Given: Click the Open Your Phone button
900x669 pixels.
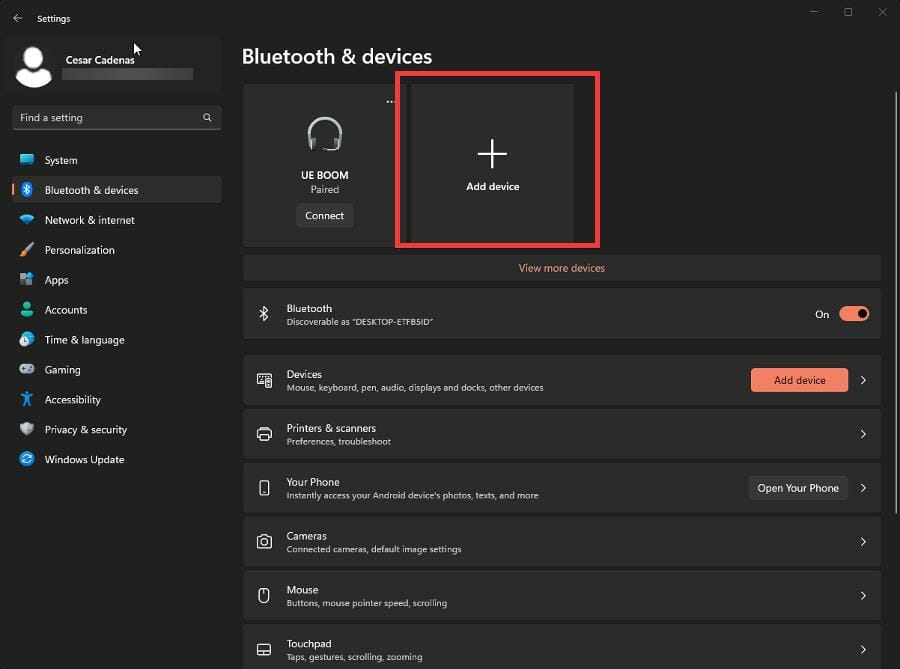Looking at the screenshot, I should click(797, 488).
